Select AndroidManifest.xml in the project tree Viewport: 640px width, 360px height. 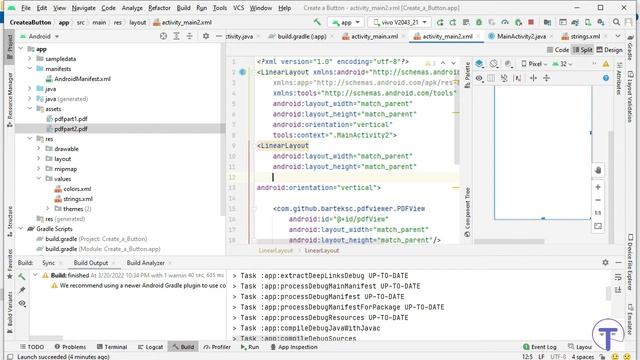82,79
